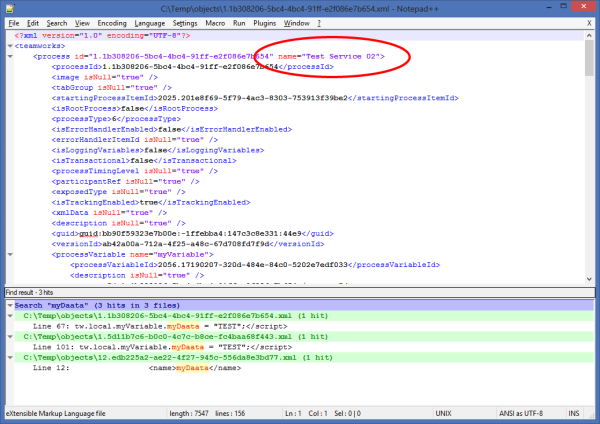Click the isTransactional line

point(144,160)
